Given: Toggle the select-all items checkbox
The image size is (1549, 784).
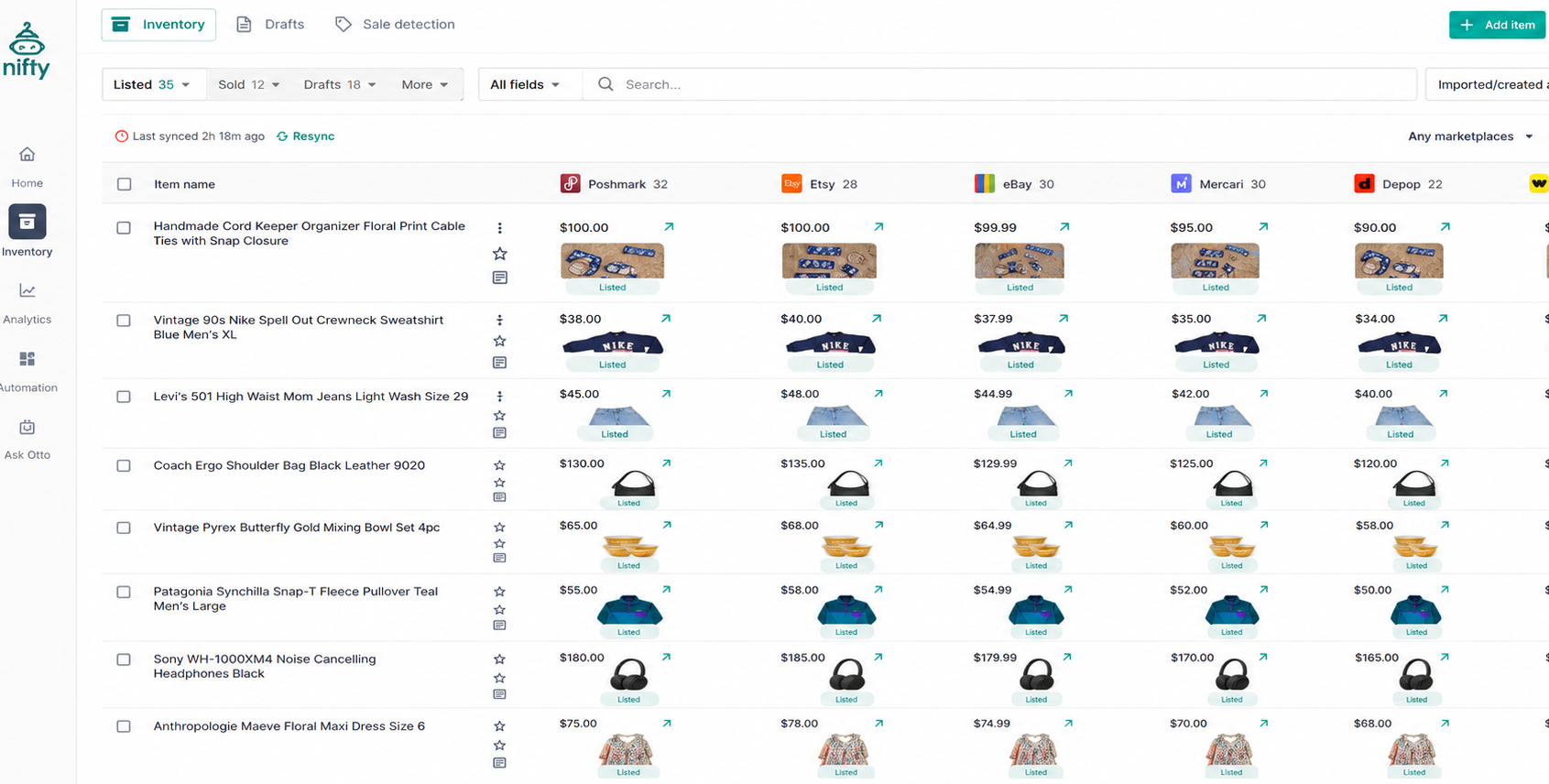Looking at the screenshot, I should click(125, 184).
